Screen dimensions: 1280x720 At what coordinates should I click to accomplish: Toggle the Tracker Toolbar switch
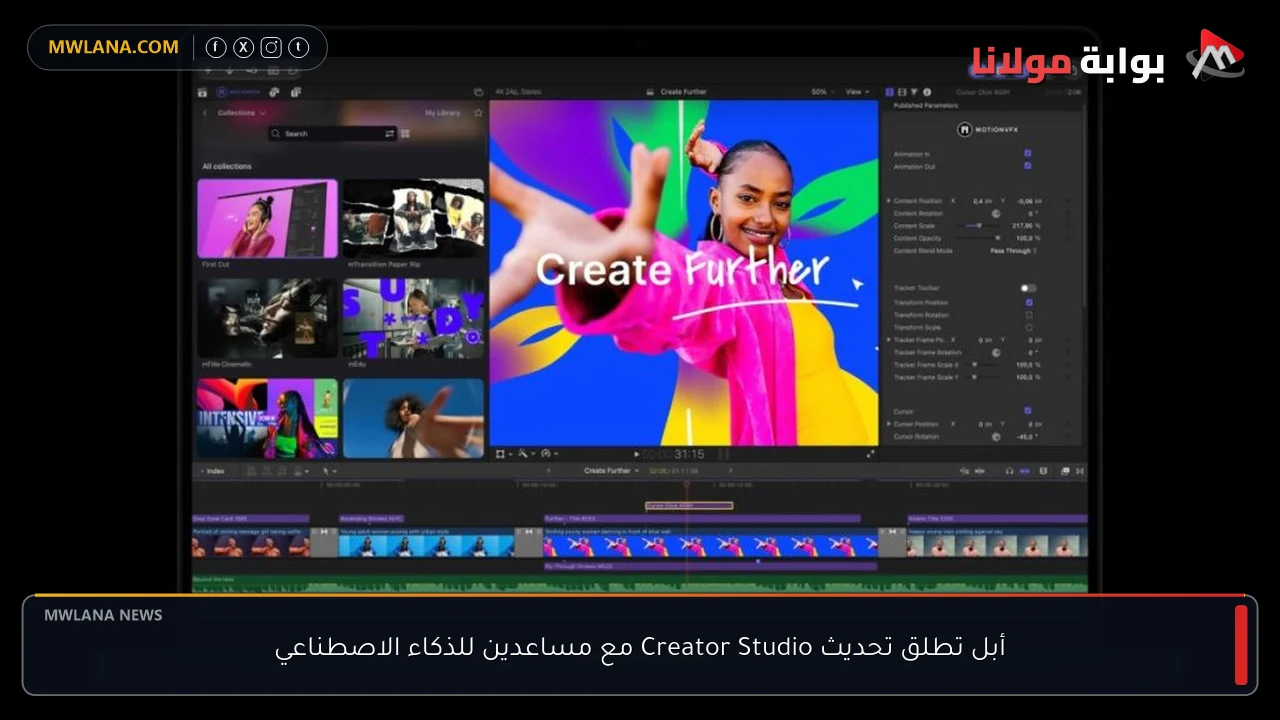[1028, 288]
